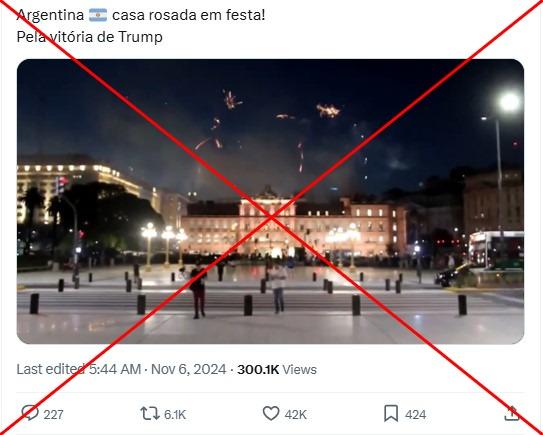This screenshot has width=543, height=435.
Task: Open the share options via the upload icon
Action: coord(512,414)
